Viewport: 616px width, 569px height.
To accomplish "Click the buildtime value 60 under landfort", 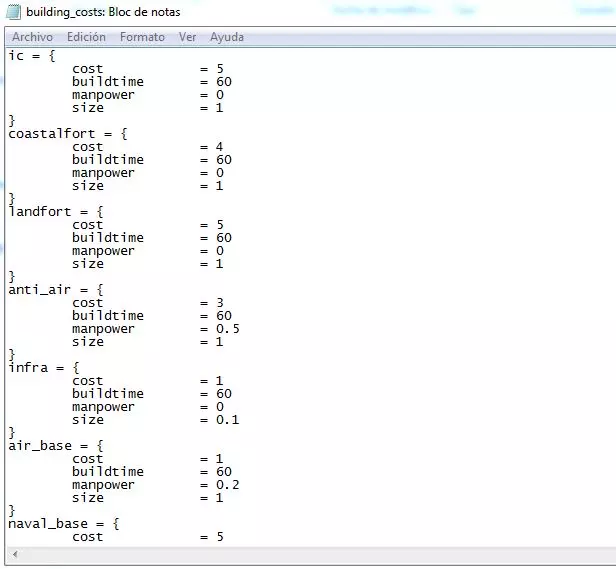I will (224, 238).
